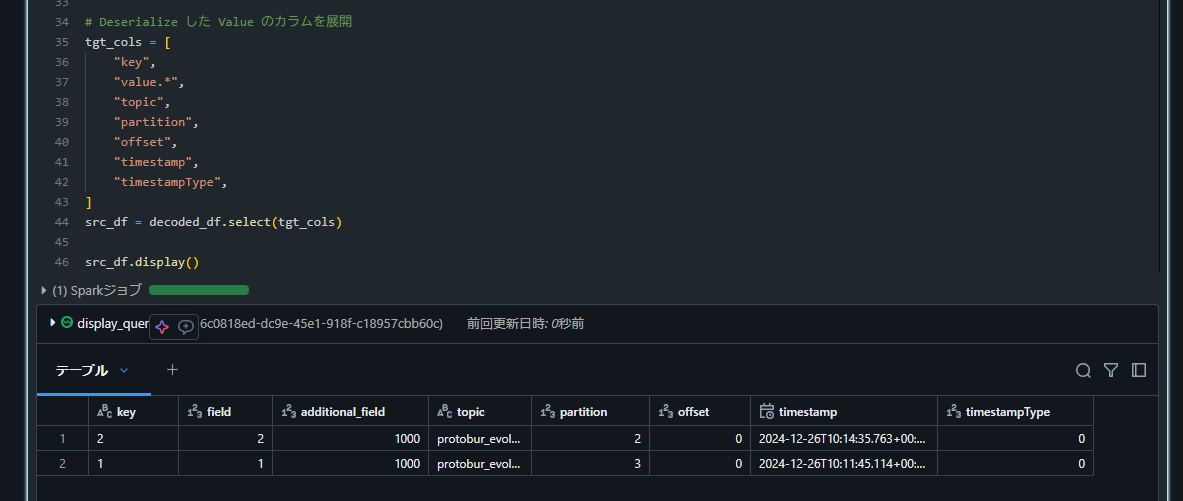Click the tgt_cols = [ code line
The height and width of the screenshot is (501, 1183).
(128, 42)
